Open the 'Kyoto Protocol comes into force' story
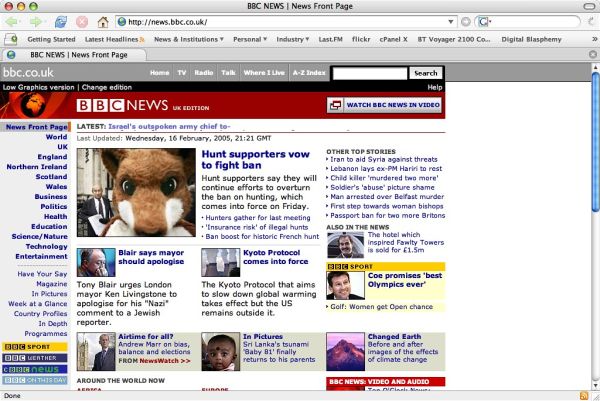The image size is (600, 401). click(276, 257)
